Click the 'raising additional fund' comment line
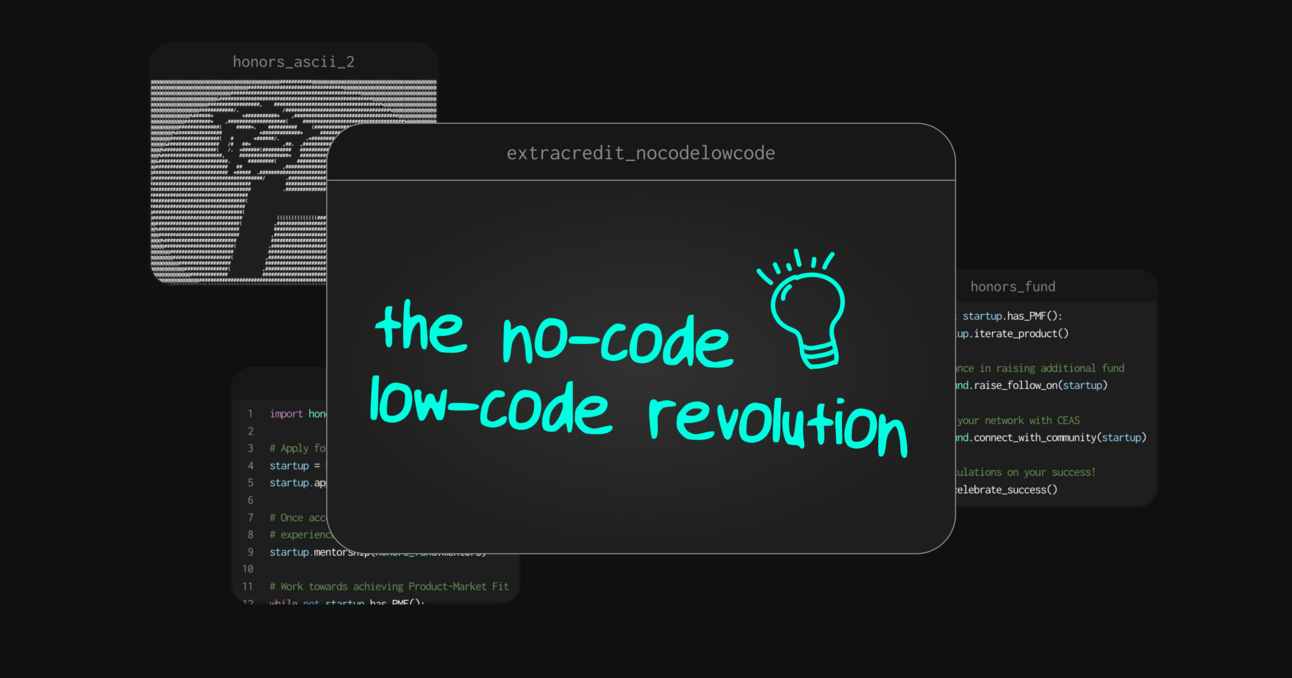Viewport: 1292px width, 678px height. click(x=1040, y=368)
